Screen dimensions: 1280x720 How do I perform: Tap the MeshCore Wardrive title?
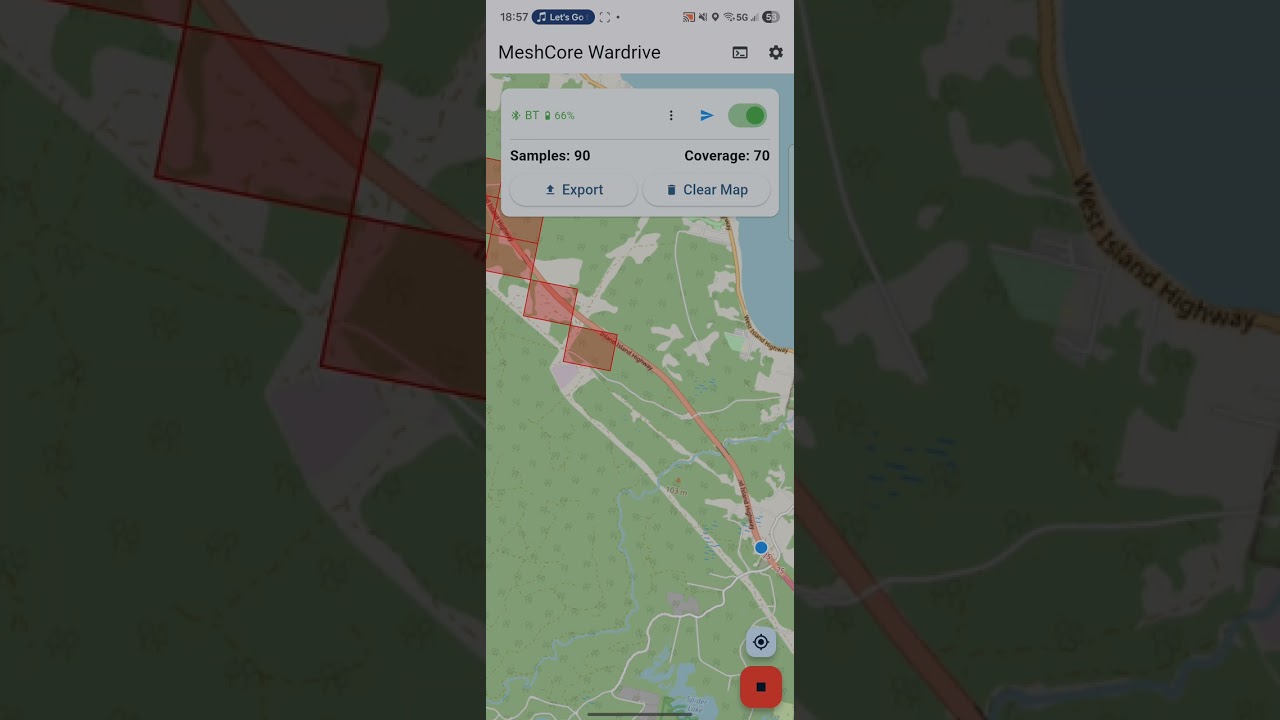tap(579, 53)
